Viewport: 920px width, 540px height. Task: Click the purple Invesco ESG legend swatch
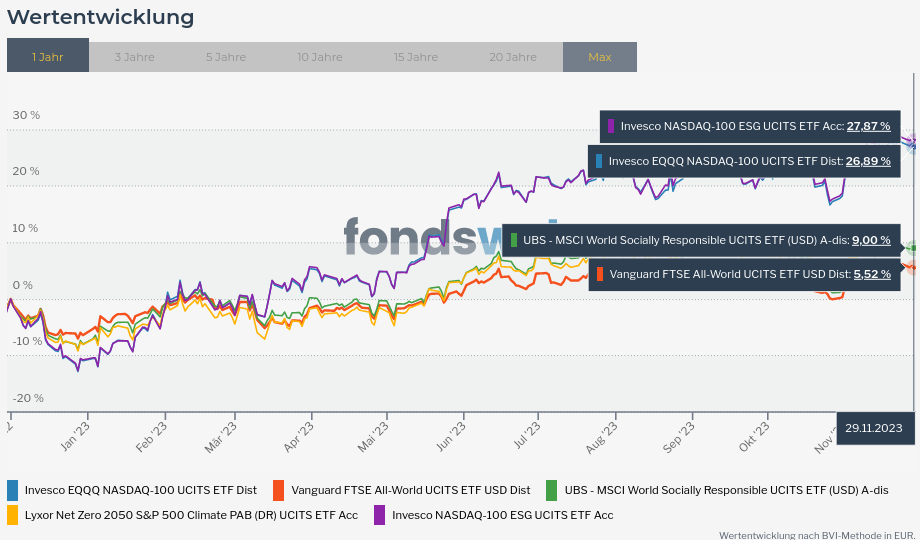pyautogui.click(x=380, y=515)
